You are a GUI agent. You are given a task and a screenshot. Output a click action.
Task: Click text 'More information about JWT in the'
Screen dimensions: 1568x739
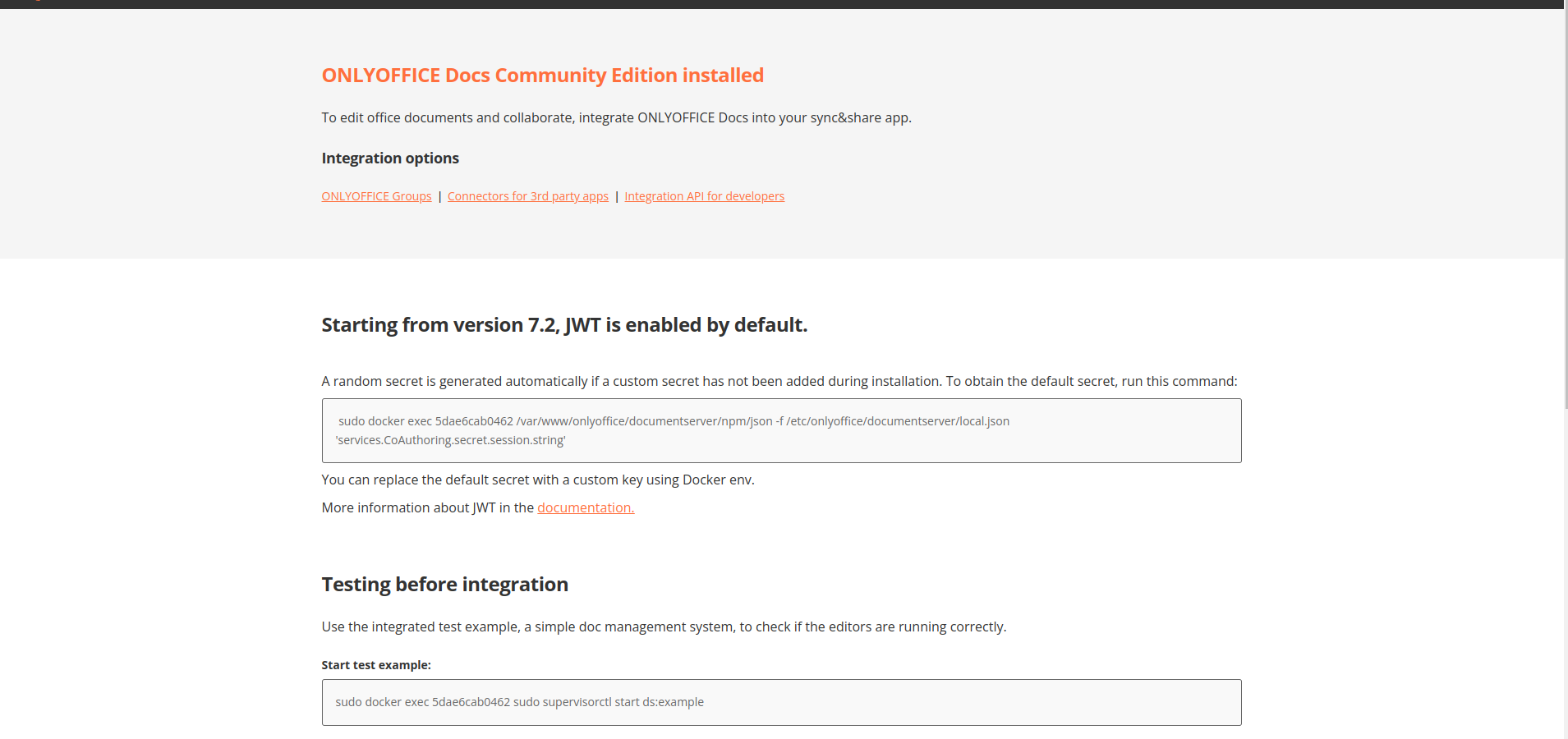[428, 507]
